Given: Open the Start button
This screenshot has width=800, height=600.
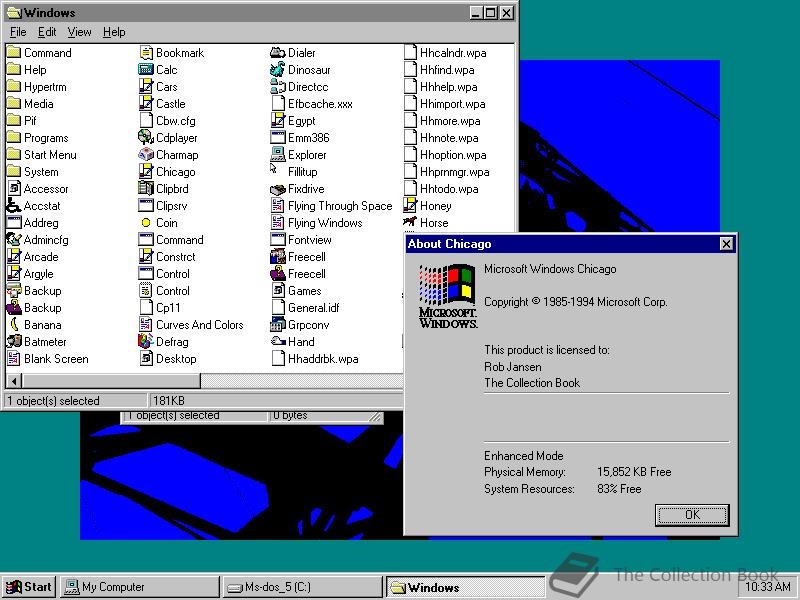Looking at the screenshot, I should tap(29, 587).
